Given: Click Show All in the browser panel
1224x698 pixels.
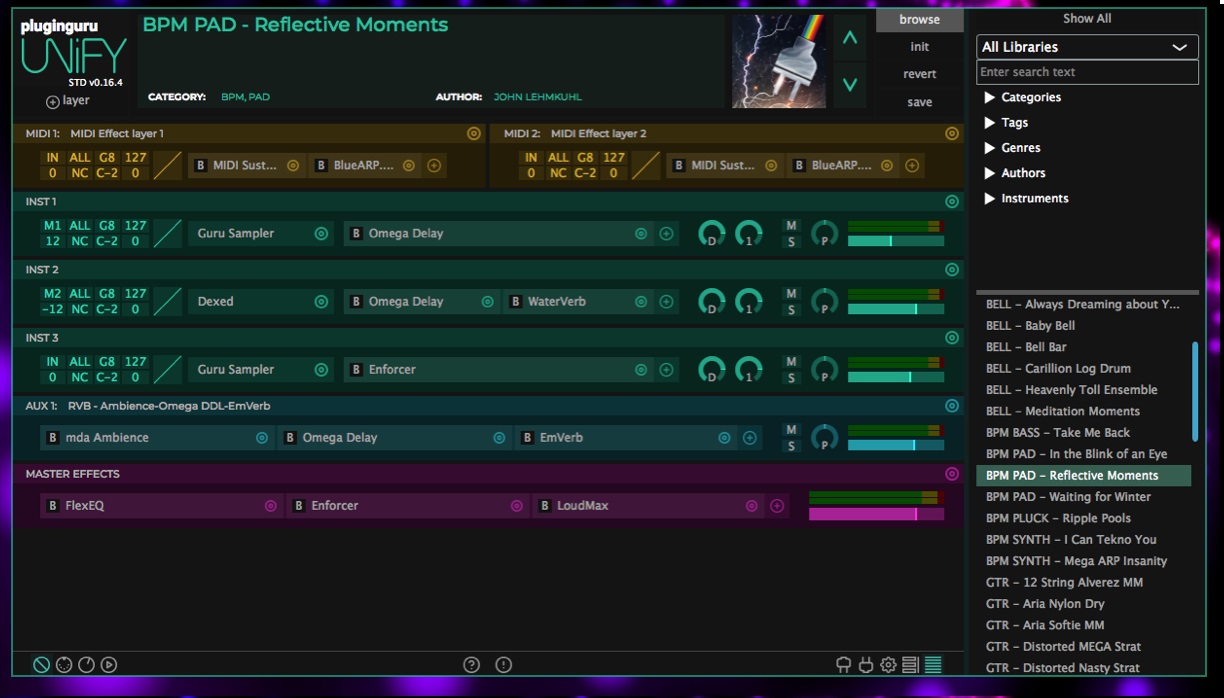Looking at the screenshot, I should point(1087,18).
